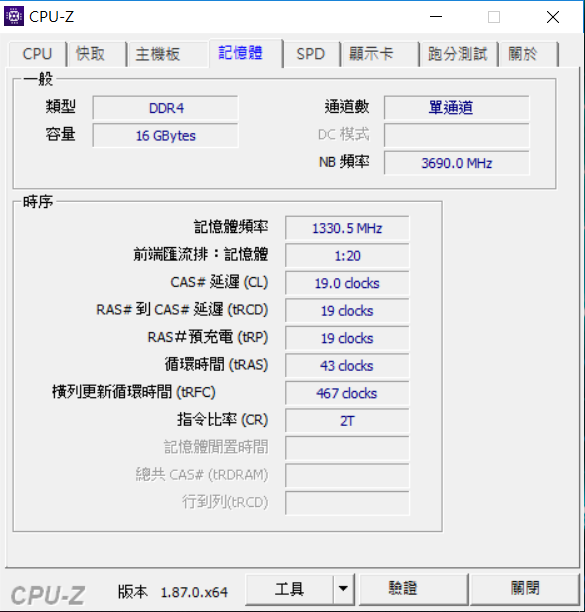The width and height of the screenshot is (585, 612).
Task: Click the 通道數 label
Action: (x=347, y=107)
